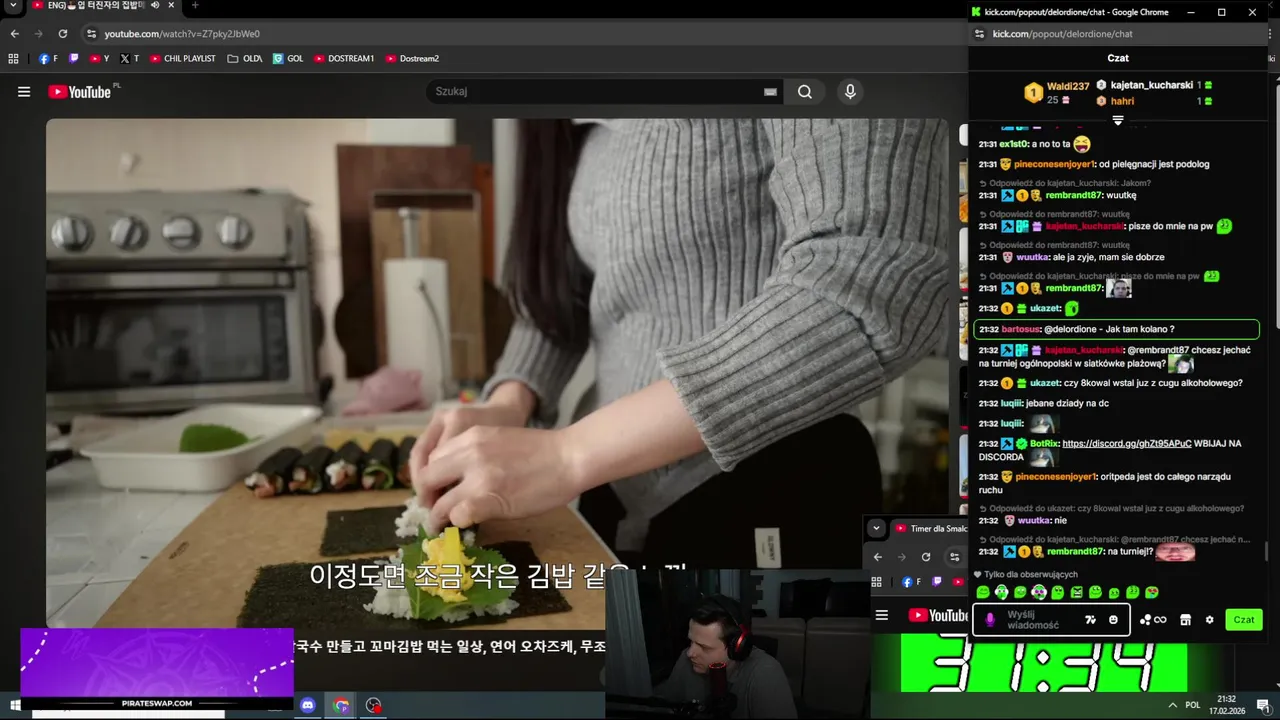1280x720 pixels.
Task: Start voice search with microphone icon
Action: point(850,92)
